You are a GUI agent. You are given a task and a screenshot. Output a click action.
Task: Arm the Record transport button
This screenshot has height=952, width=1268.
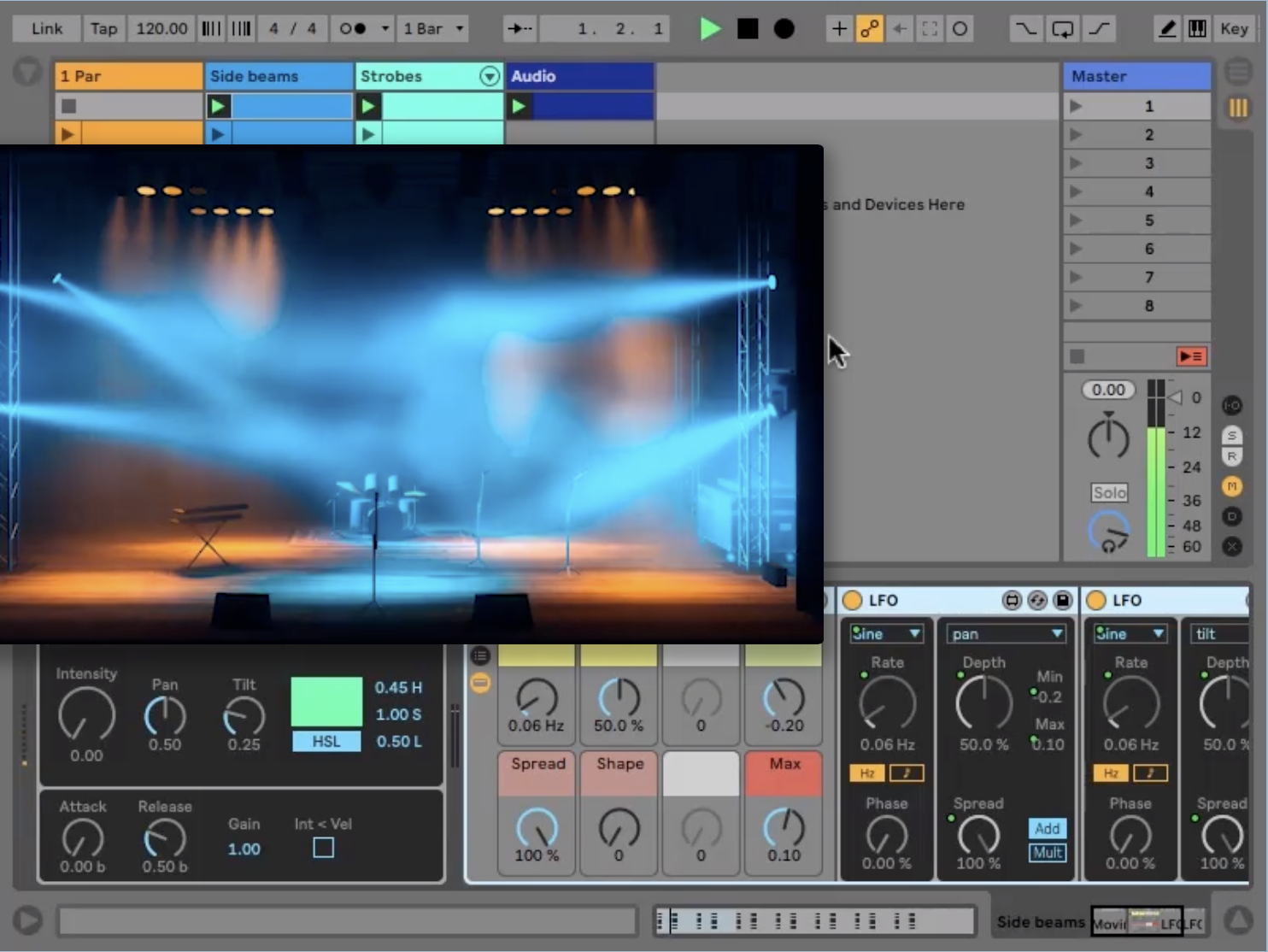[784, 28]
